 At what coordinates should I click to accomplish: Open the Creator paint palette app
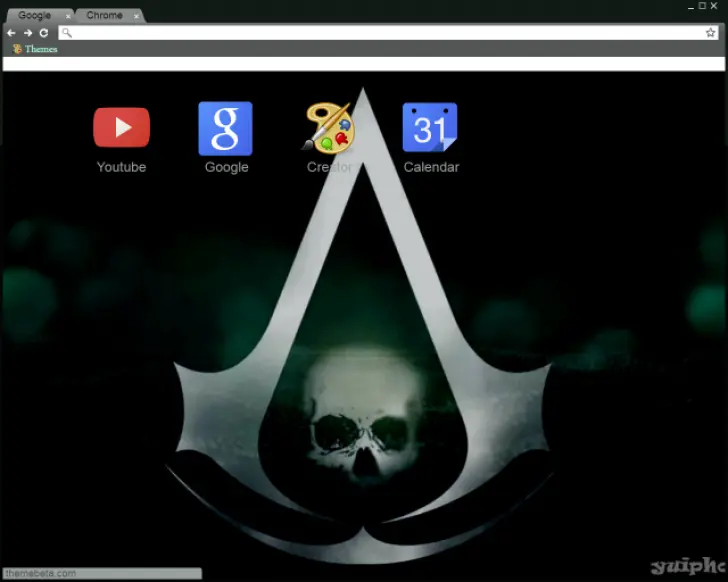[329, 128]
